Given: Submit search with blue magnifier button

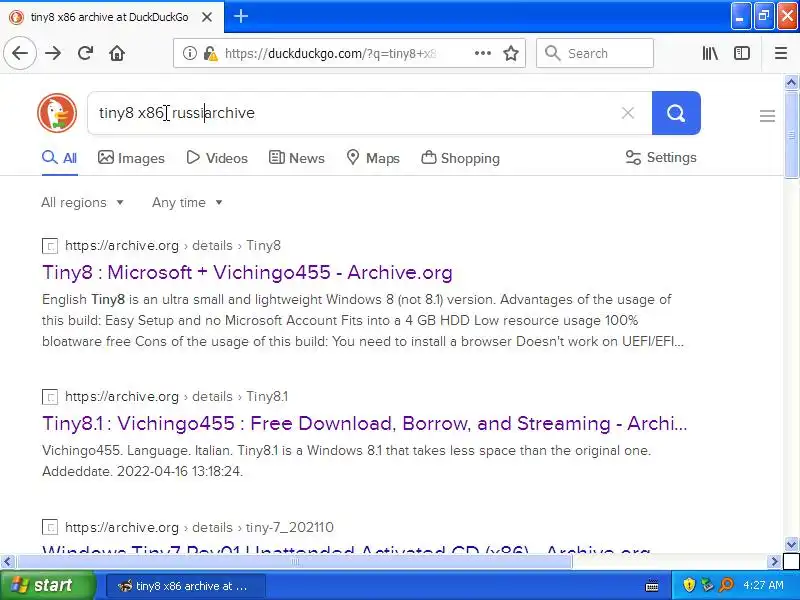Looking at the screenshot, I should 676,113.
